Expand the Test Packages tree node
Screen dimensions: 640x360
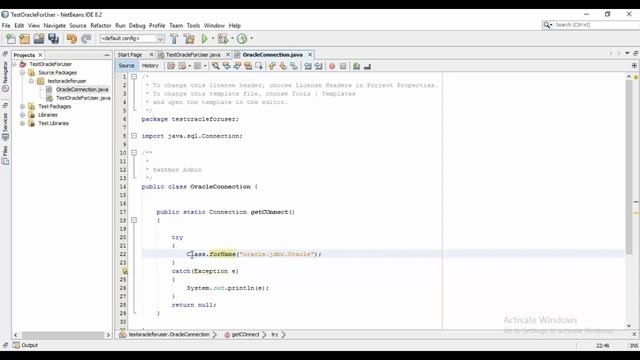(22, 107)
